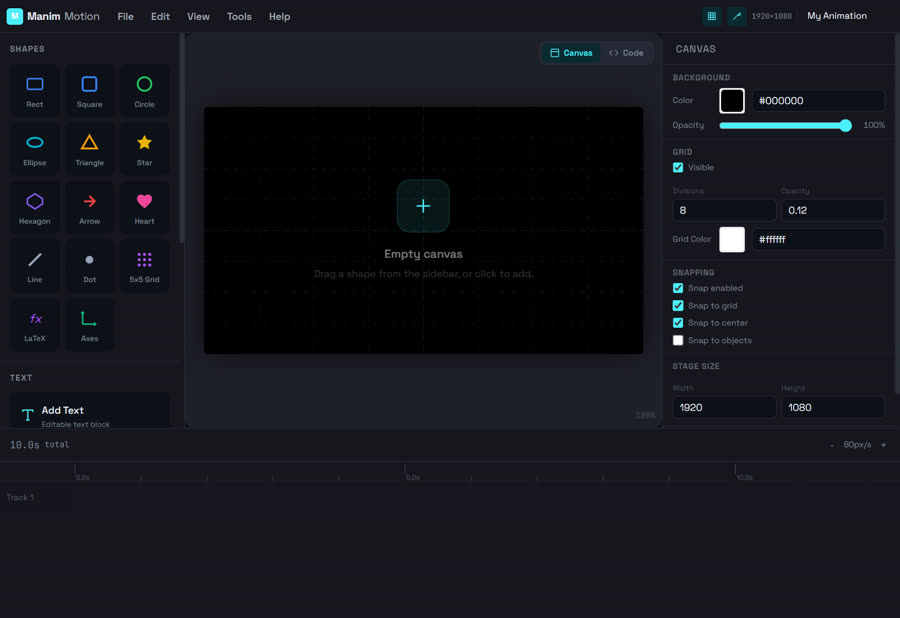Click the 0.0s timeline marker
900x618 pixels.
click(82, 477)
